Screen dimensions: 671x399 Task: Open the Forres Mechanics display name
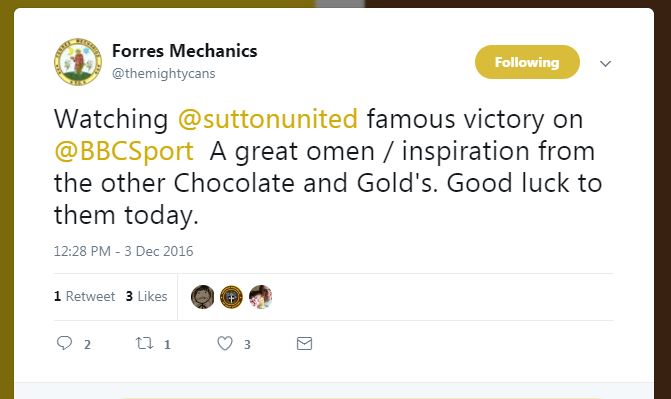pyautogui.click(x=184, y=51)
